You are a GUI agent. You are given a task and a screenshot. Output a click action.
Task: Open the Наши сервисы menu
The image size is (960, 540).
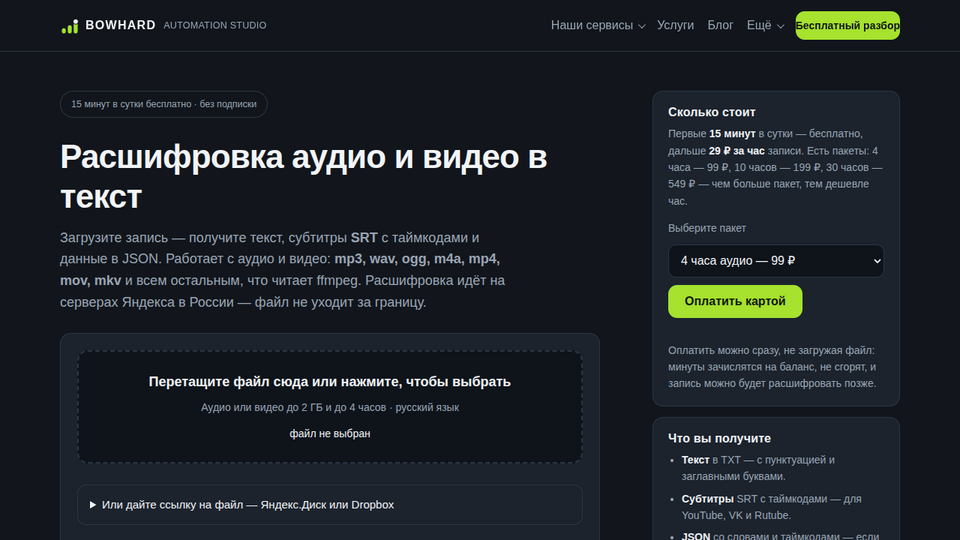tap(598, 25)
